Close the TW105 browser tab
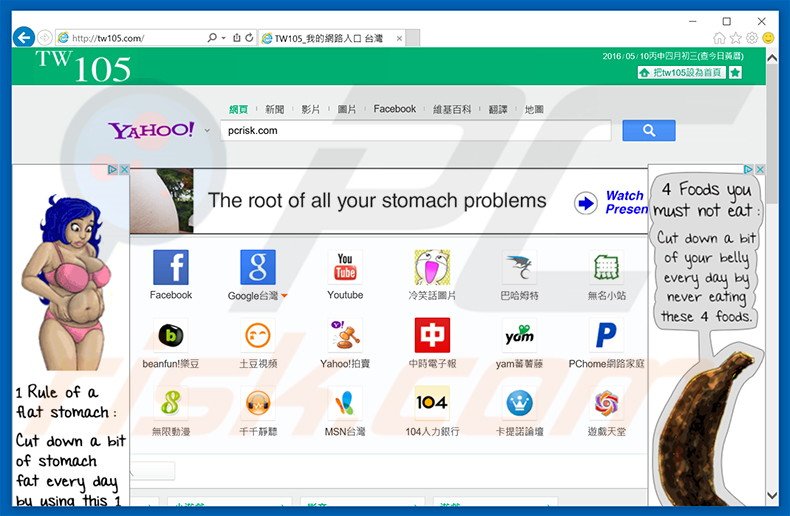This screenshot has width=790, height=516. (399, 38)
